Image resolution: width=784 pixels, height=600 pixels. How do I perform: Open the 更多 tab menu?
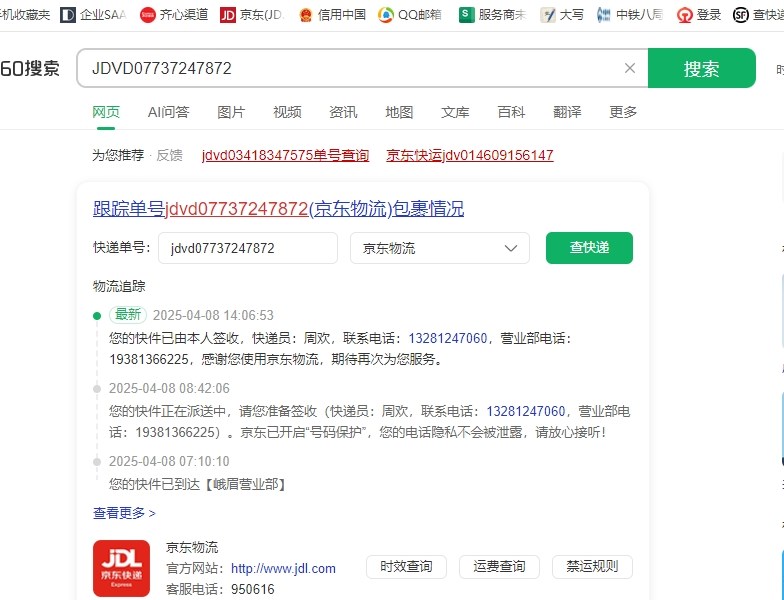[623, 112]
